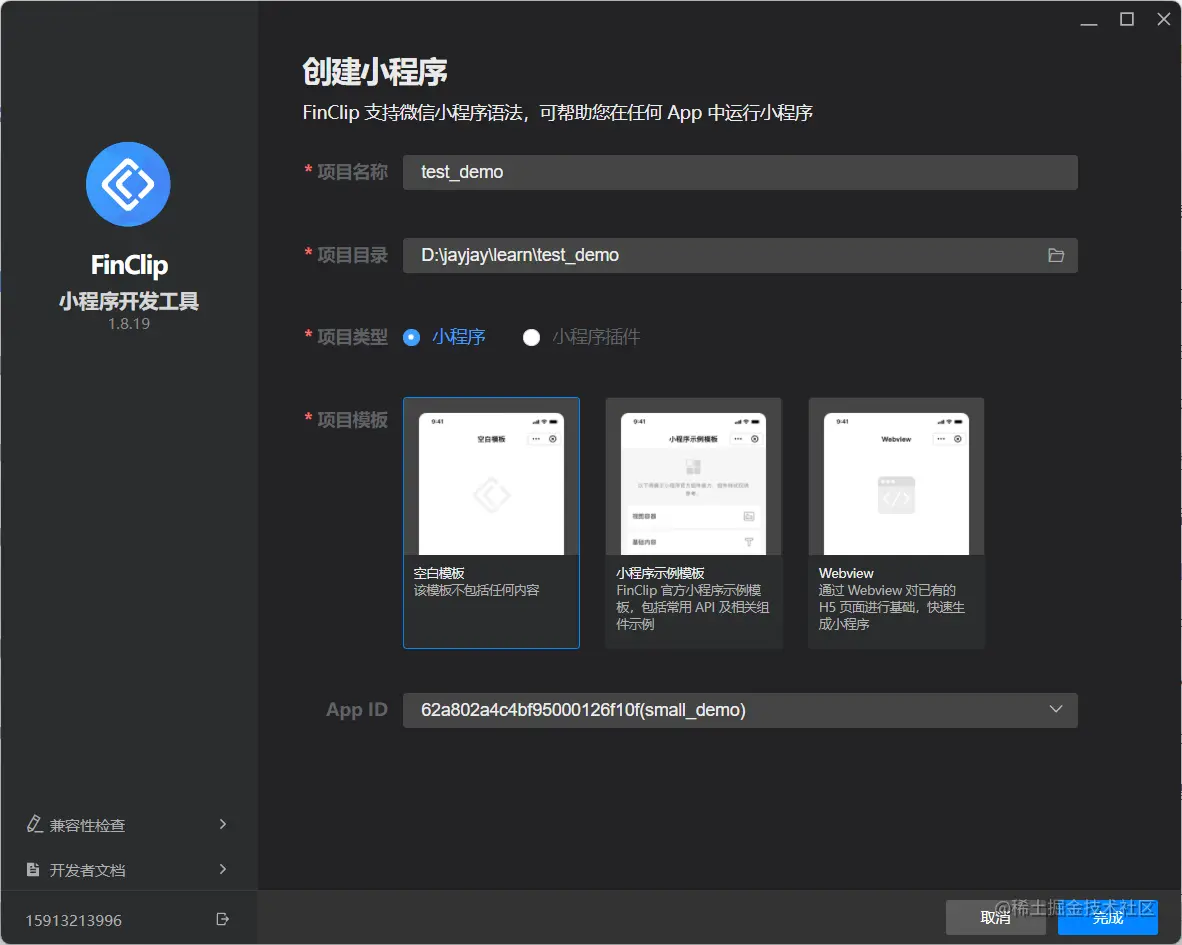Screen dimensions: 1182x945
Task: Expand the 开发者文档 chevron
Action: pyautogui.click(x=222, y=870)
